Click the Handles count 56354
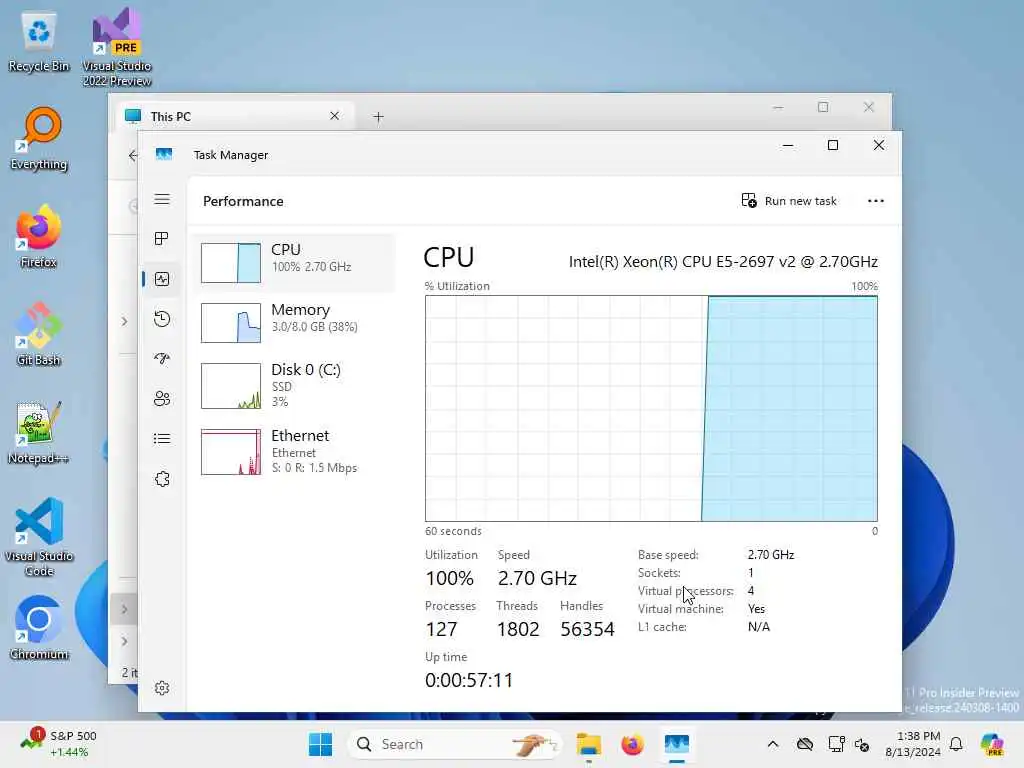This screenshot has height=768, width=1024. (587, 629)
